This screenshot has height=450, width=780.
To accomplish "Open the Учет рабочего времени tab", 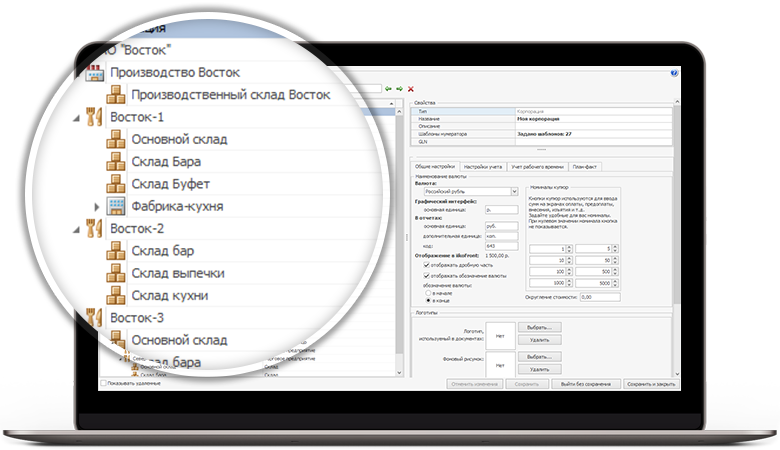I will (x=537, y=166).
